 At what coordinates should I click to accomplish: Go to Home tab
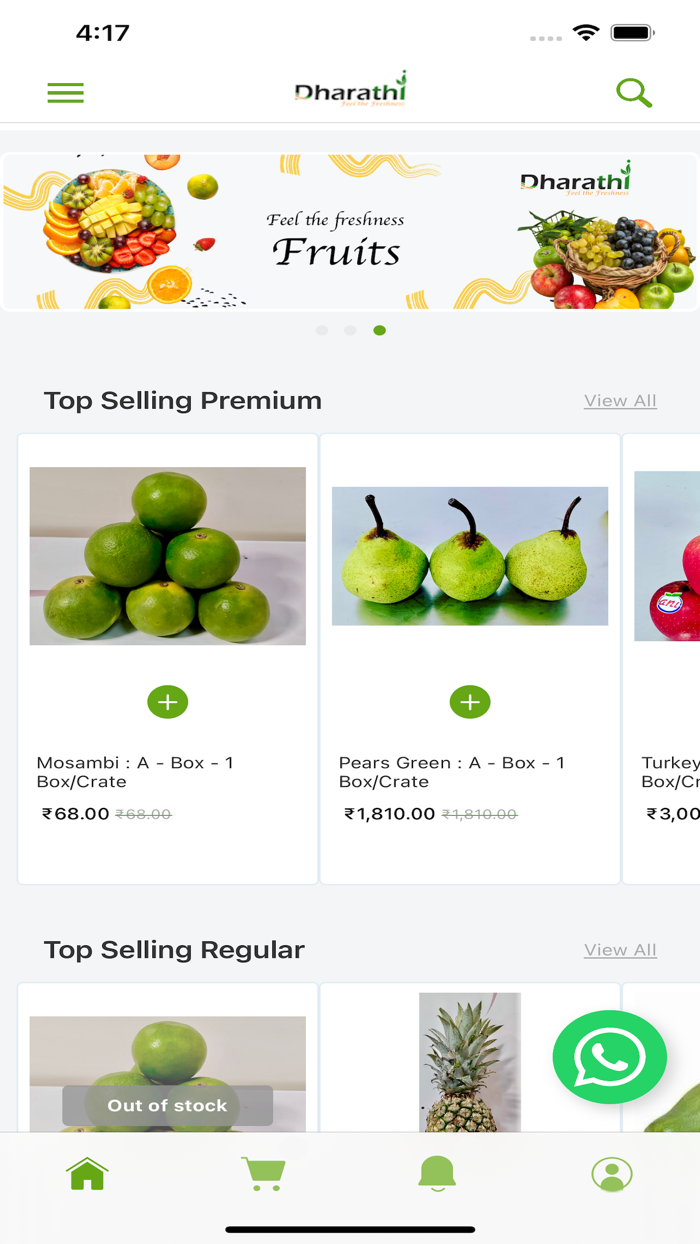tap(88, 1173)
